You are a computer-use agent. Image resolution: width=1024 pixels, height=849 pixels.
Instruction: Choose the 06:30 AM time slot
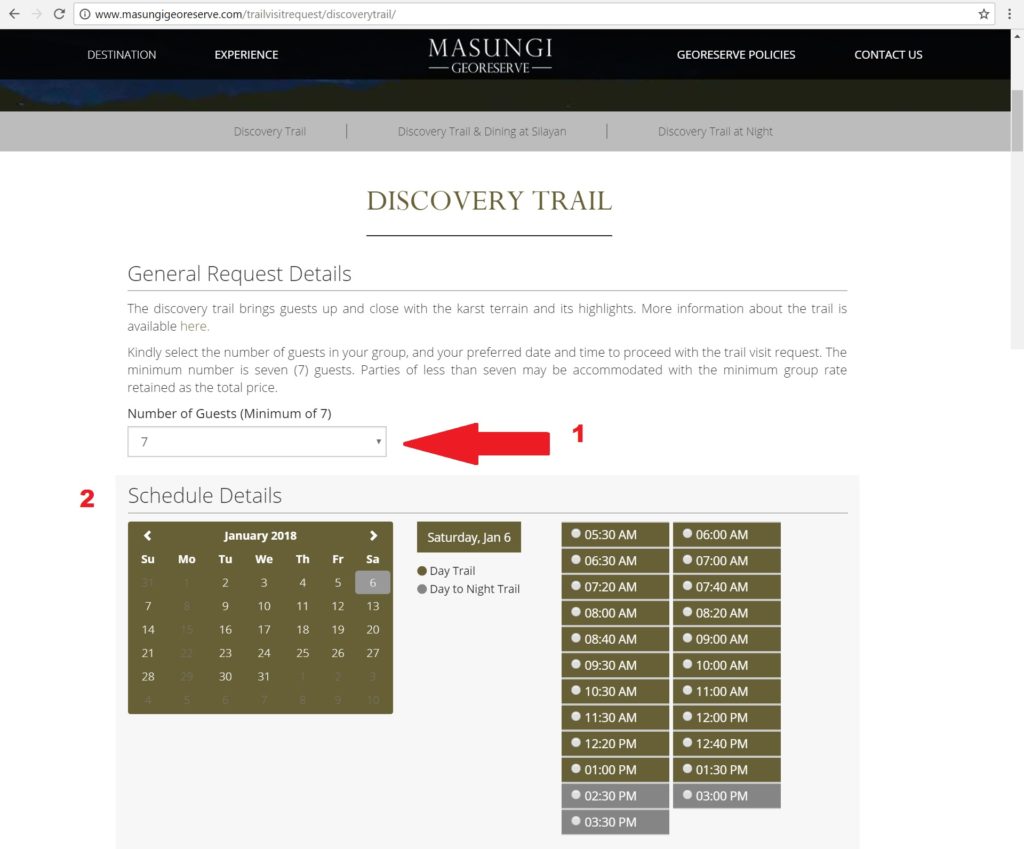(615, 560)
